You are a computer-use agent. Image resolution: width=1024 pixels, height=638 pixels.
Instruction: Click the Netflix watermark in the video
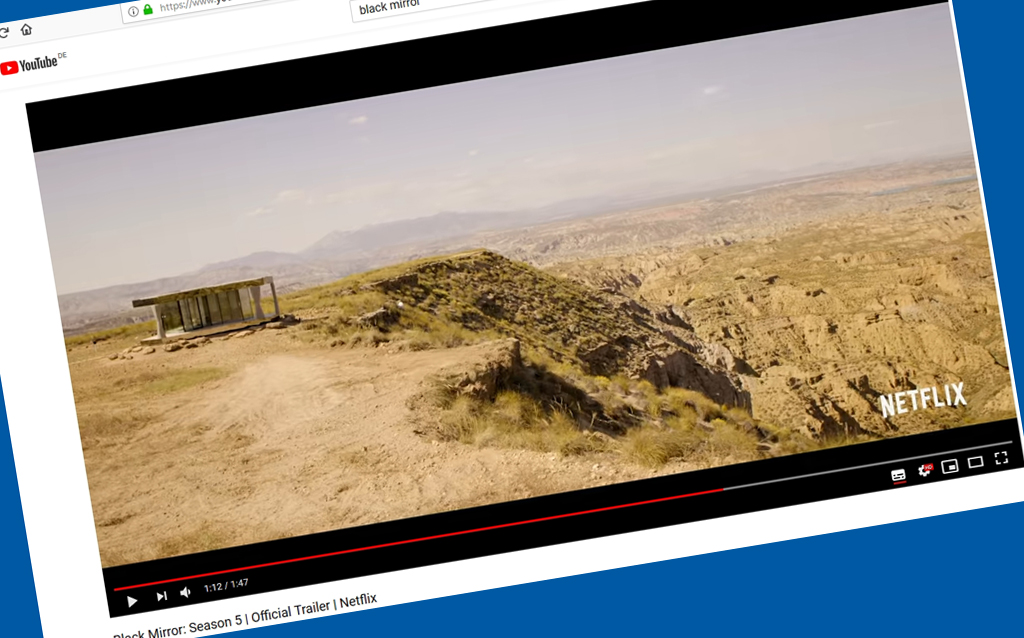[922, 401]
